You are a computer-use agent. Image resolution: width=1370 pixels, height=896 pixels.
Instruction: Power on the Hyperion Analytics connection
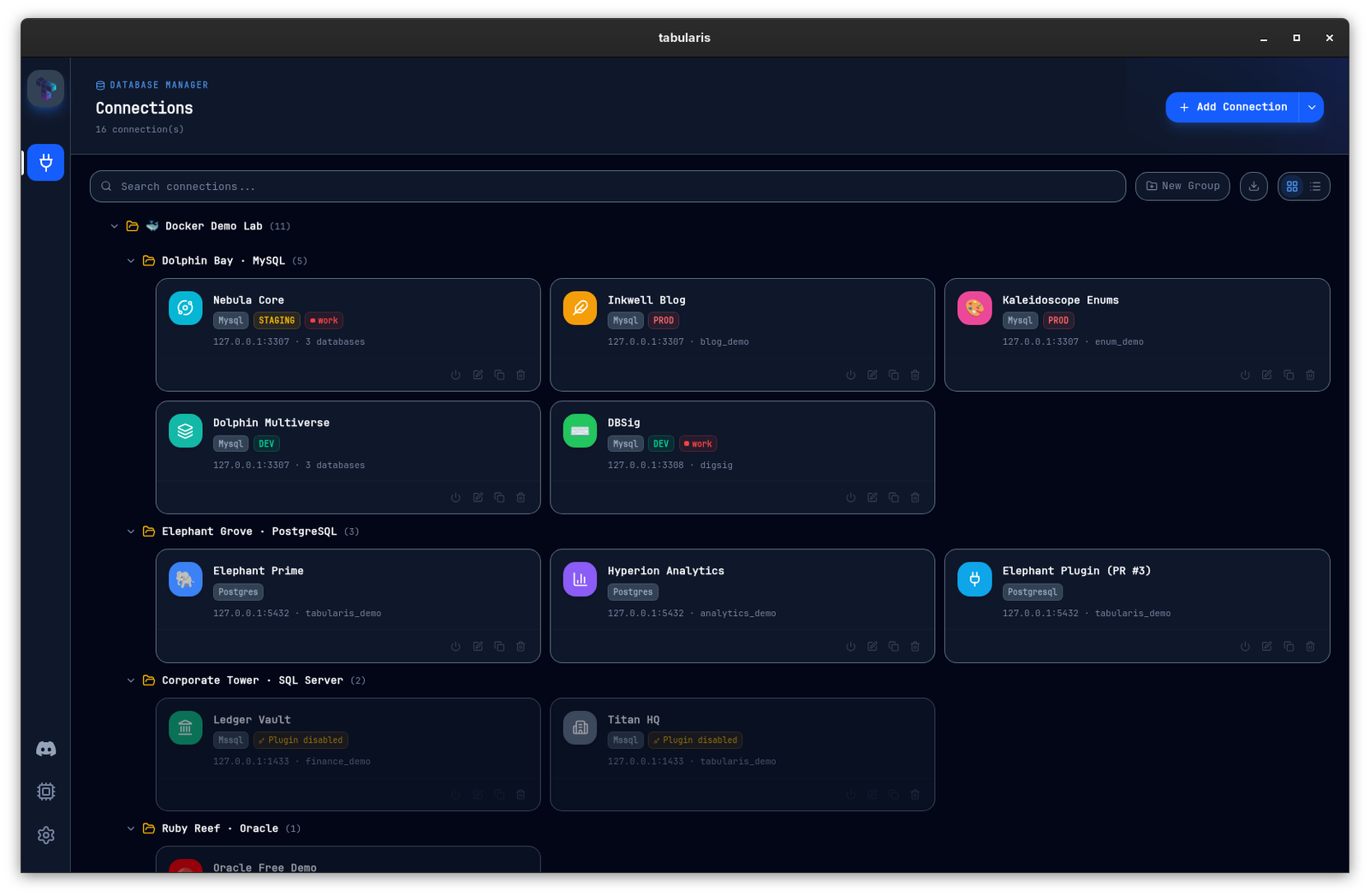click(x=850, y=646)
